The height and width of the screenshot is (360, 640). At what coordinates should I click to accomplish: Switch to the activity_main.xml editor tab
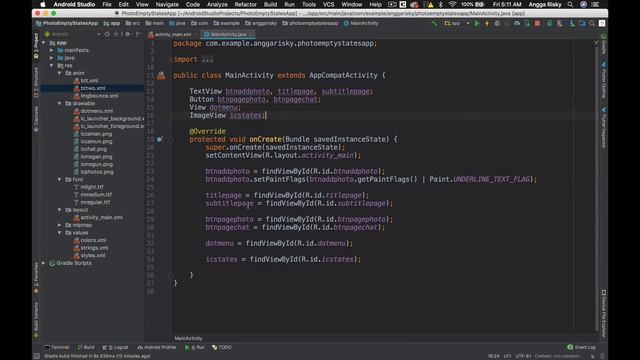(170, 34)
